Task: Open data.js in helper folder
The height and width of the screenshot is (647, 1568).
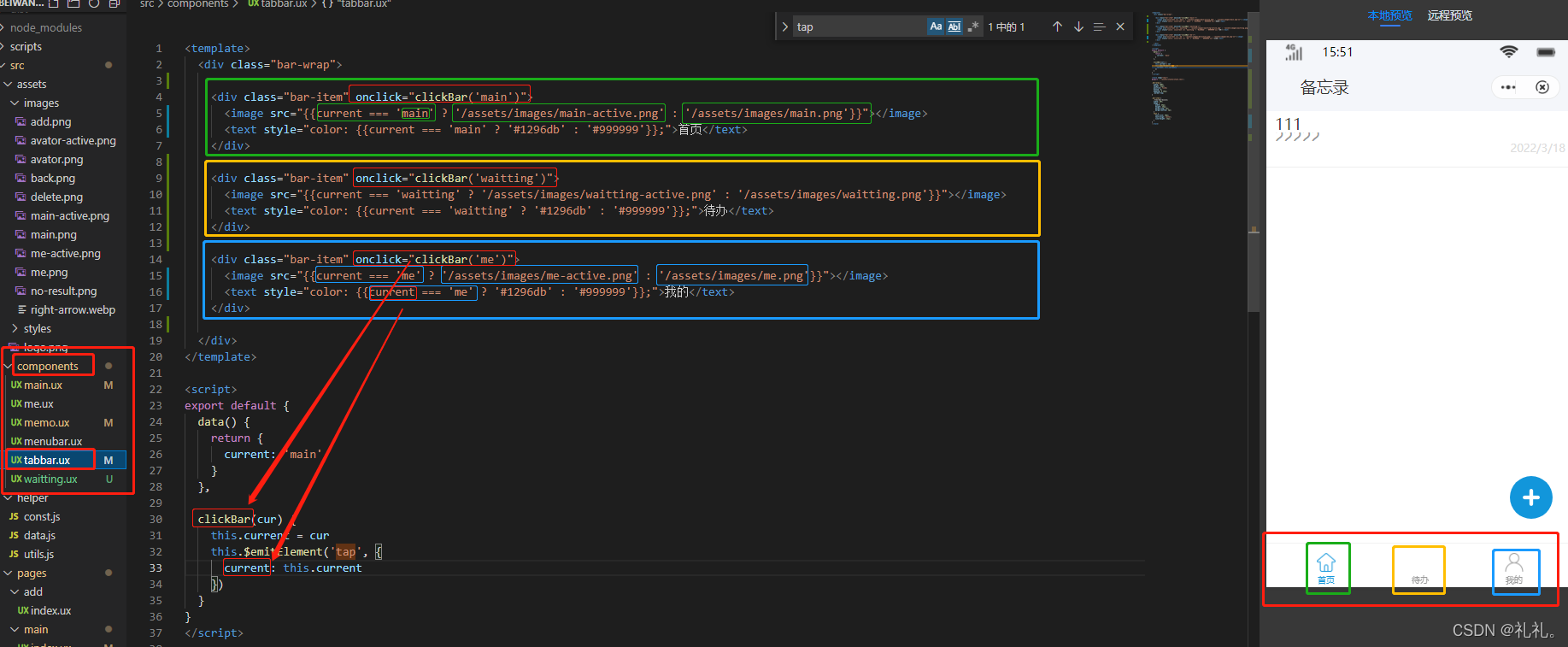Action: [x=39, y=535]
